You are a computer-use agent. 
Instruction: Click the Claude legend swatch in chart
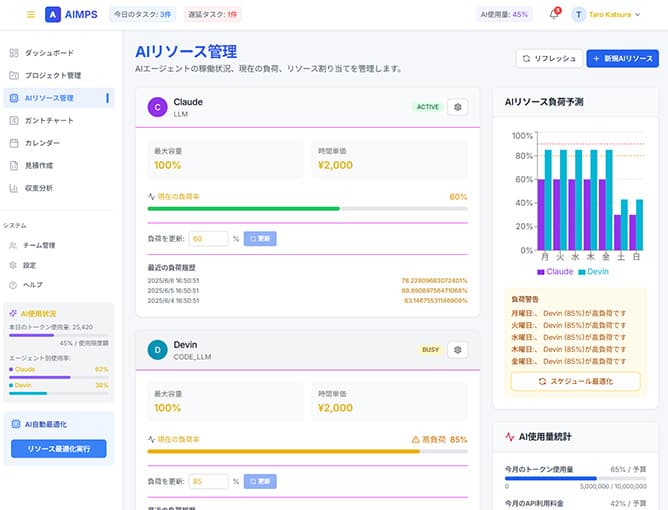pos(541,272)
